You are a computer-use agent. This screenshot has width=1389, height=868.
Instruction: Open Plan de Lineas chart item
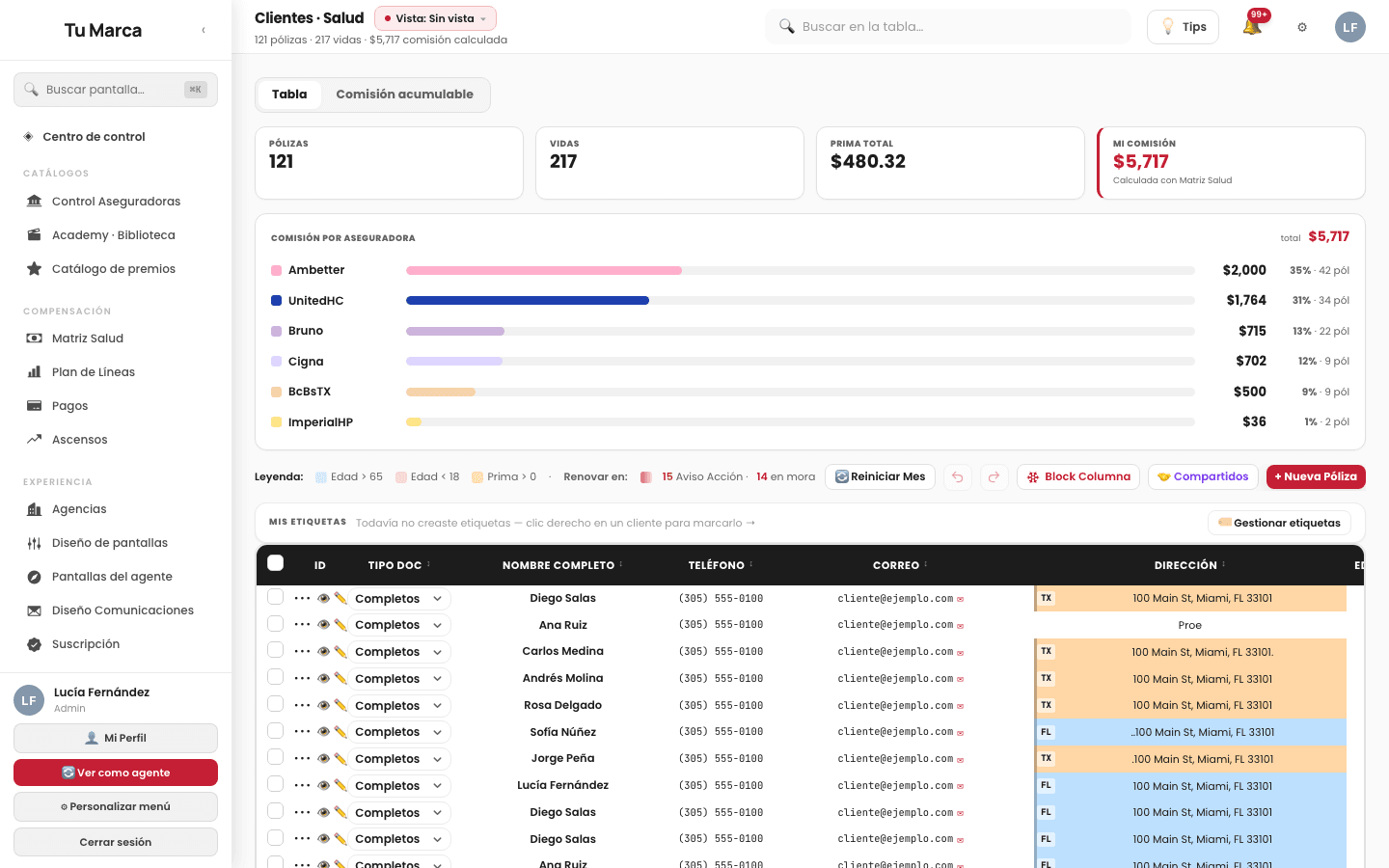click(x=116, y=372)
